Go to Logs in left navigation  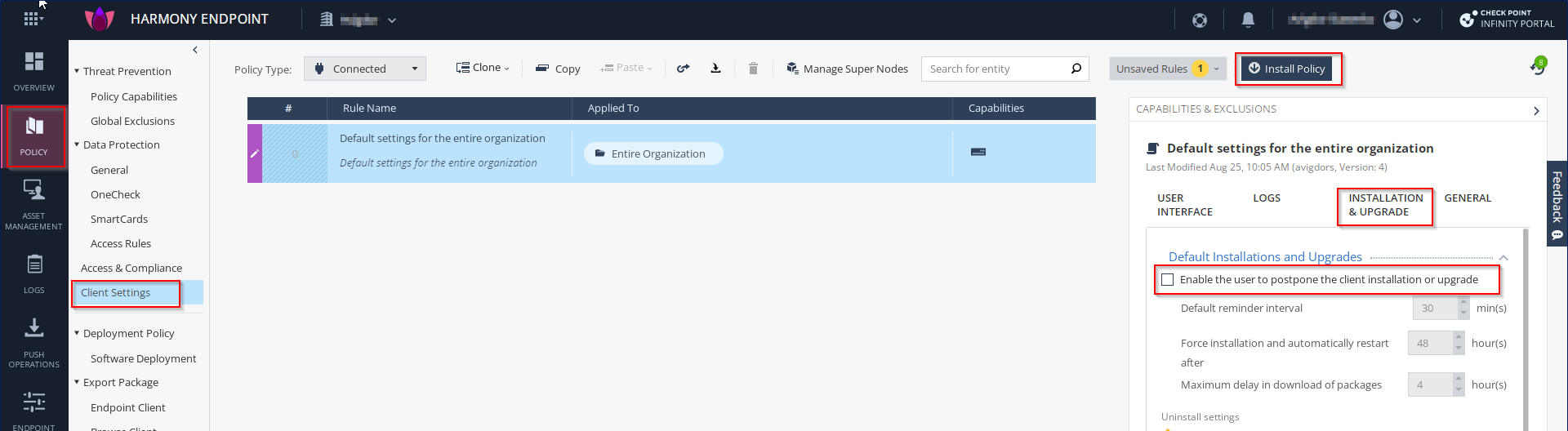33,273
